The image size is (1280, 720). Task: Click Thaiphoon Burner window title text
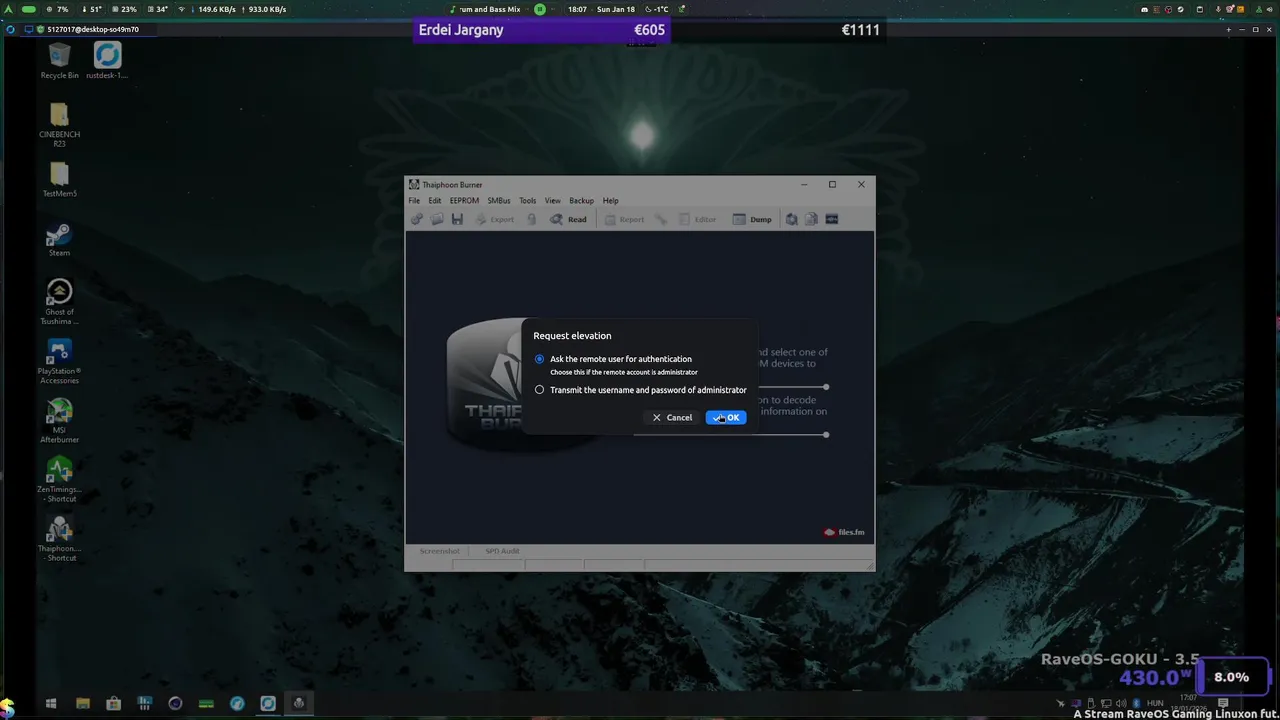(452, 185)
